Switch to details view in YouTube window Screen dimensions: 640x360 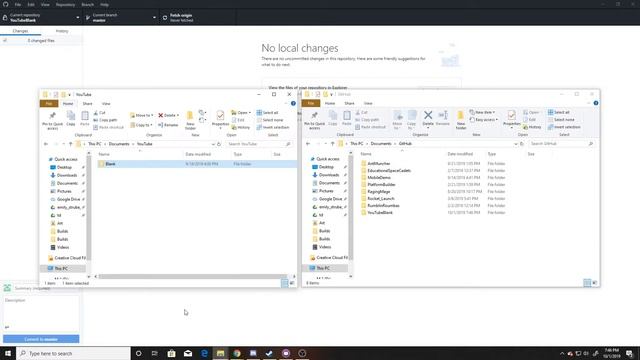pyautogui.click(x=284, y=283)
